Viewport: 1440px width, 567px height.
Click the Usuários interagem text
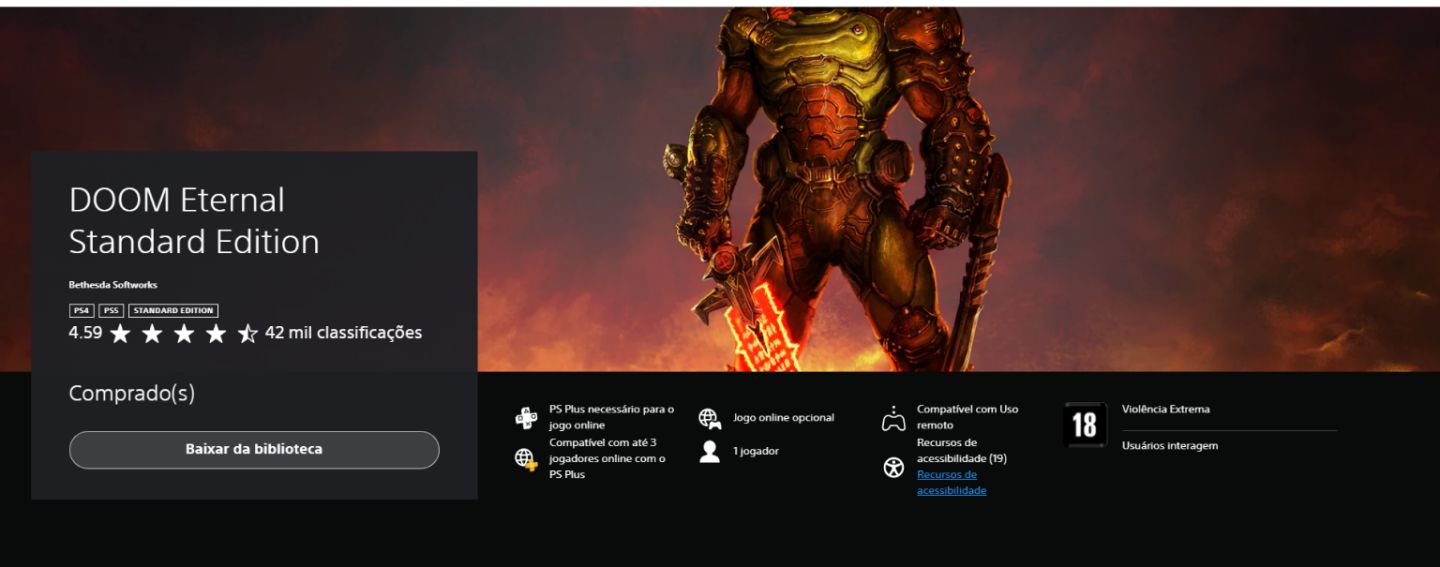(1170, 446)
